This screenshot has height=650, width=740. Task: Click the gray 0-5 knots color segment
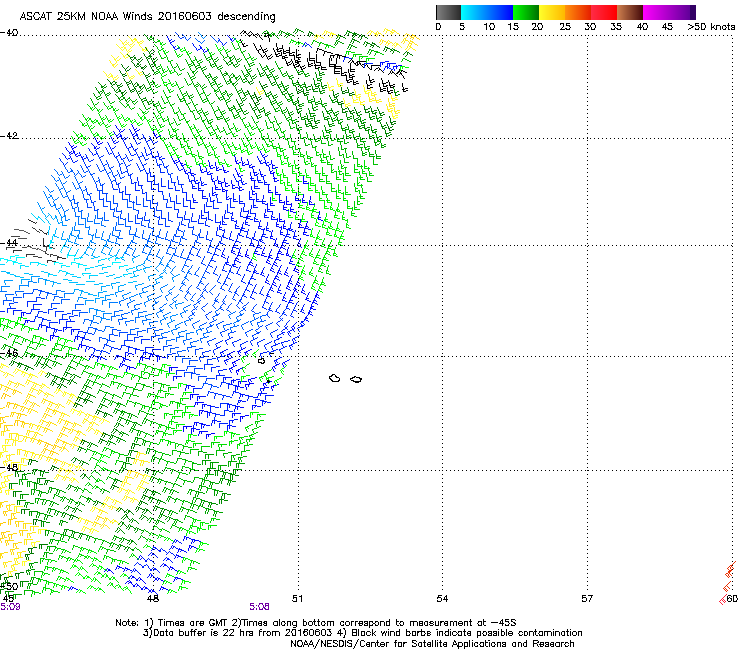pos(448,12)
